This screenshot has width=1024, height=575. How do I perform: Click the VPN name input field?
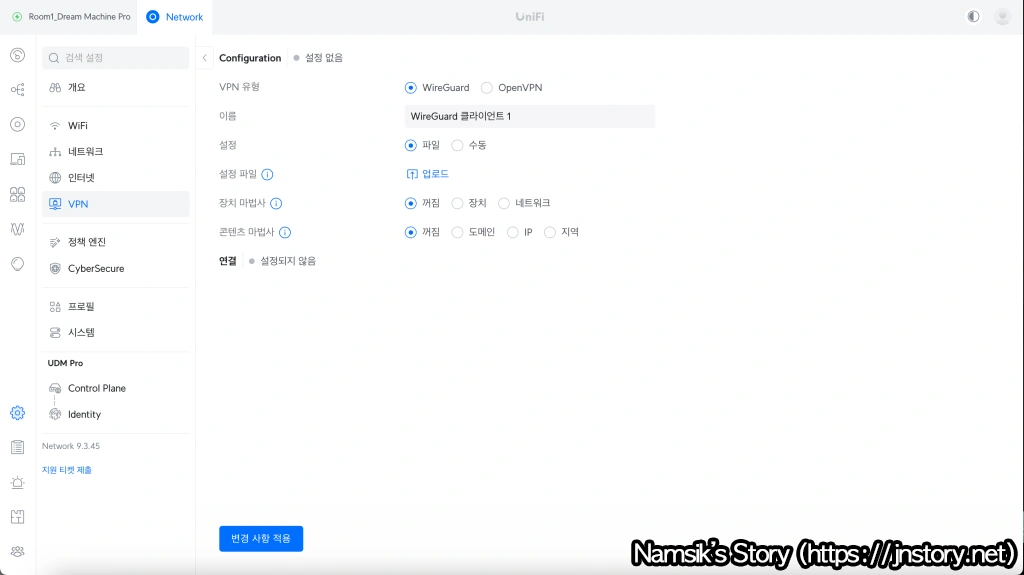coord(529,117)
